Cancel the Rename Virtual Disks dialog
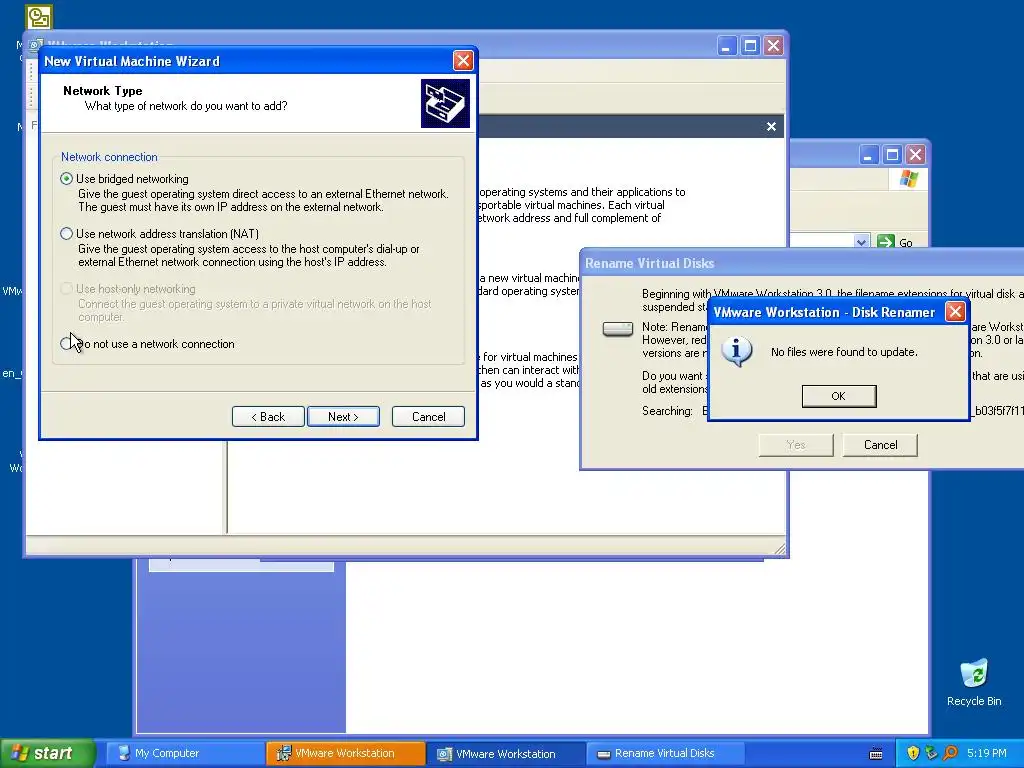Image resolution: width=1024 pixels, height=768 pixels. click(880, 445)
